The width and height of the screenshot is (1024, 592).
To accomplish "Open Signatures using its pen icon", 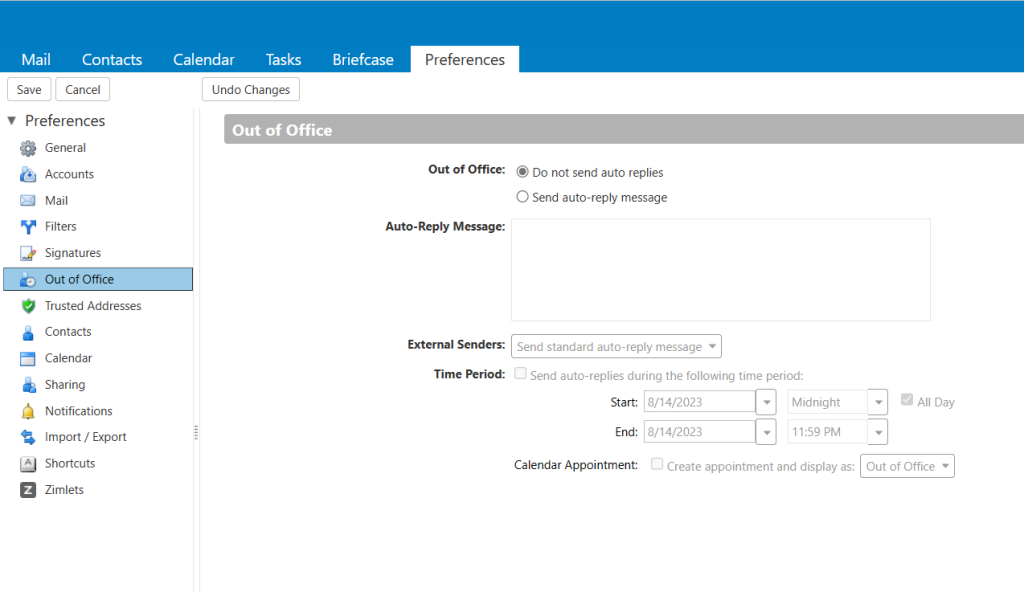I will [28, 254].
